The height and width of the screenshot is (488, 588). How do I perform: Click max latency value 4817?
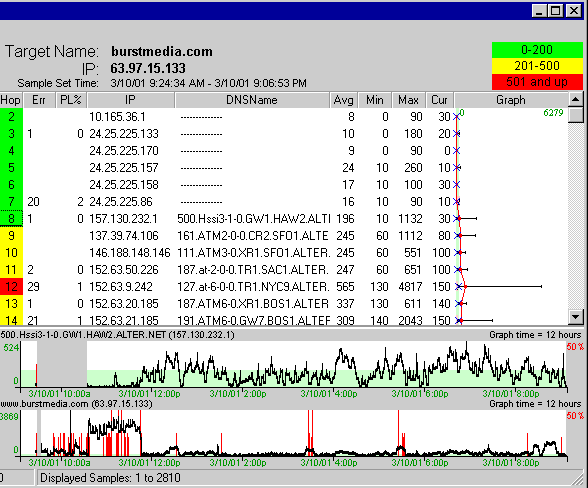tap(410, 287)
